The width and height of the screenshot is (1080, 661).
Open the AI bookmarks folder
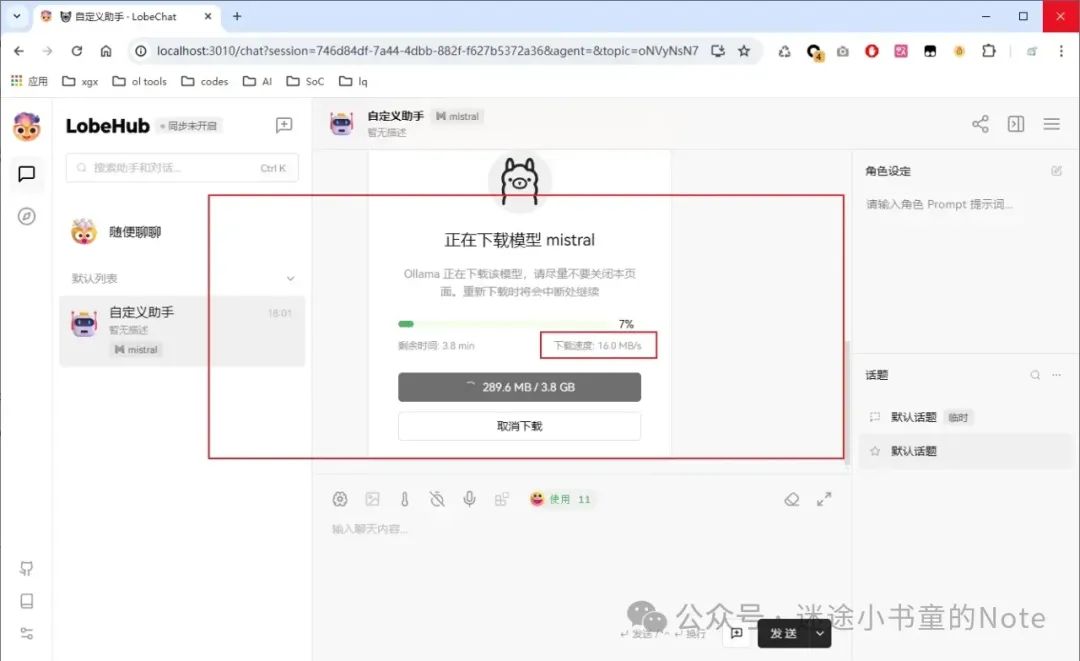[x=258, y=81]
